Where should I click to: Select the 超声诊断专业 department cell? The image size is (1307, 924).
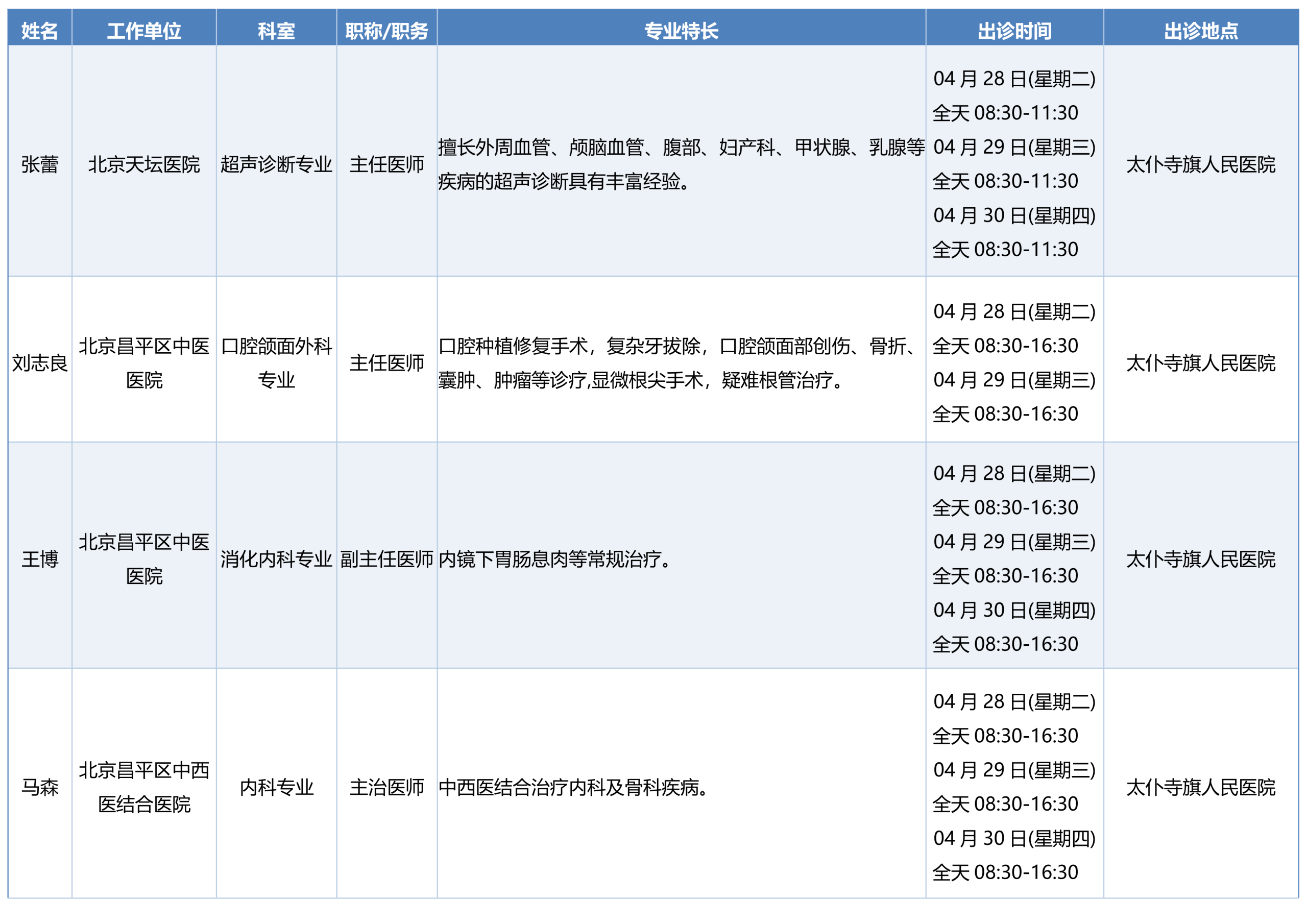click(x=276, y=164)
